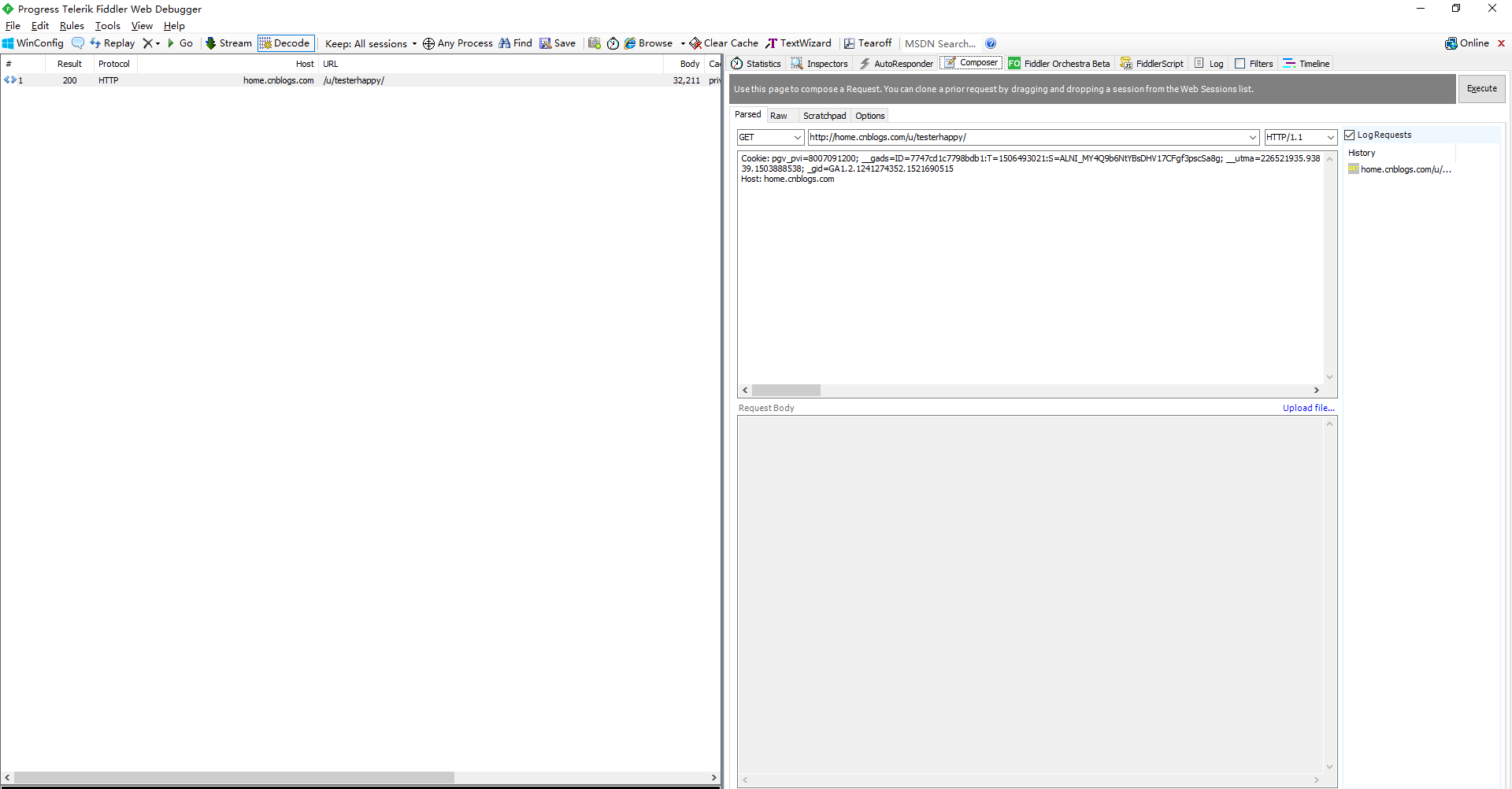Open the help question mark icon
The width and height of the screenshot is (1512, 789).
point(991,43)
